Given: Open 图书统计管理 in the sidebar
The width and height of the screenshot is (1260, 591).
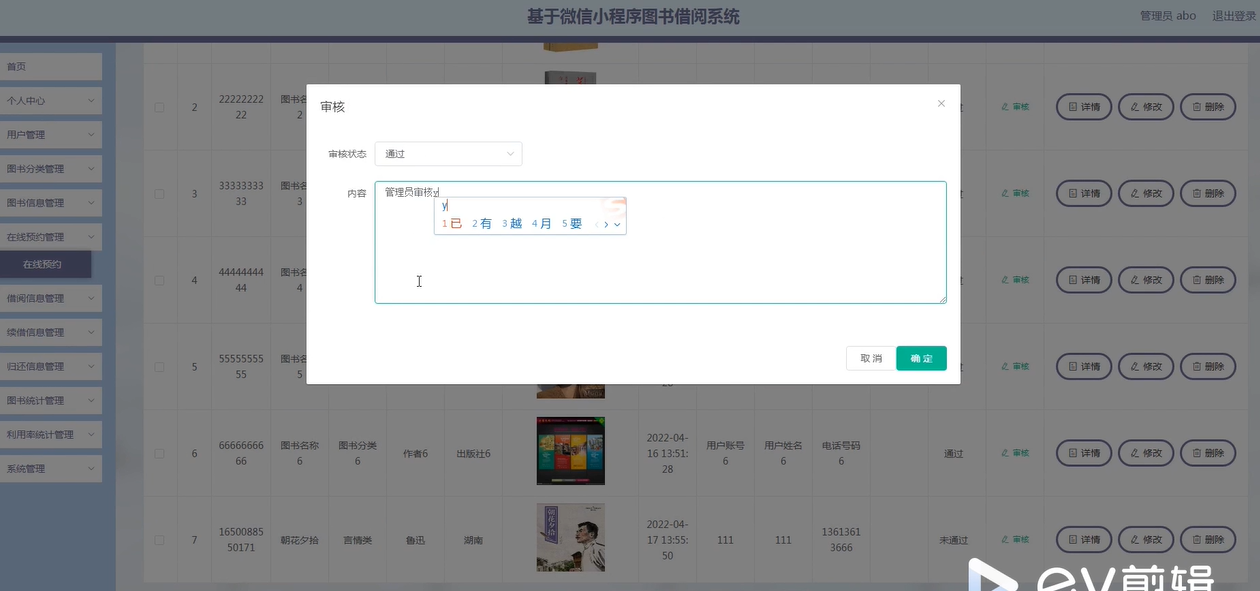Looking at the screenshot, I should point(51,400).
